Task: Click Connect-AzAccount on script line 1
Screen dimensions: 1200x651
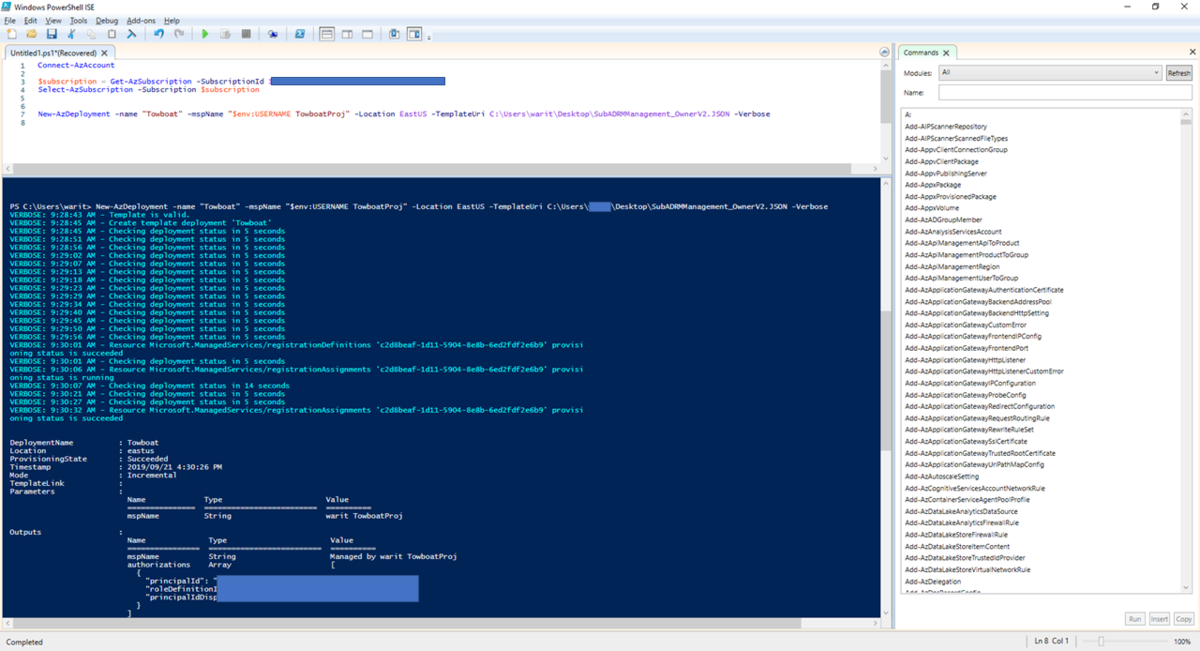Action: [76, 65]
